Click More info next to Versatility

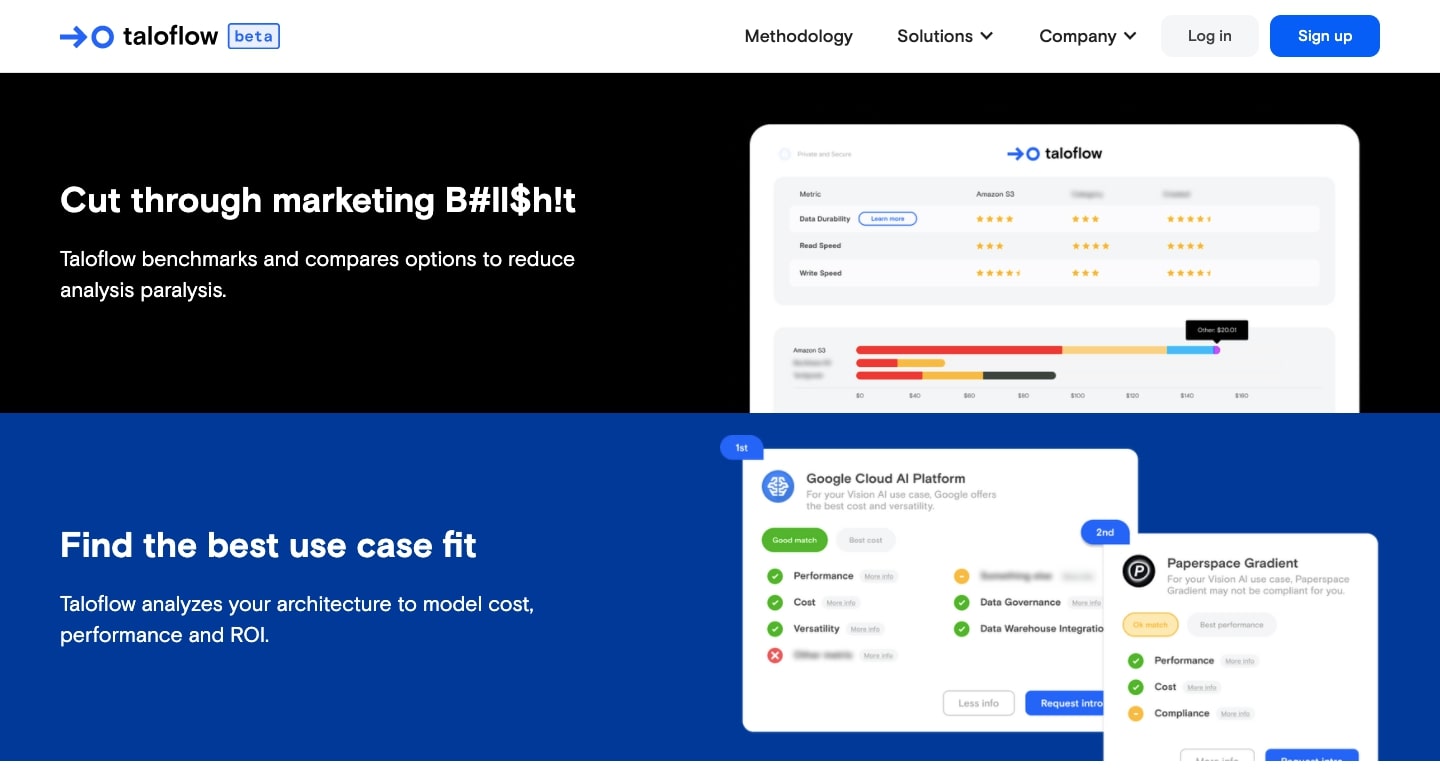pyautogui.click(x=865, y=630)
